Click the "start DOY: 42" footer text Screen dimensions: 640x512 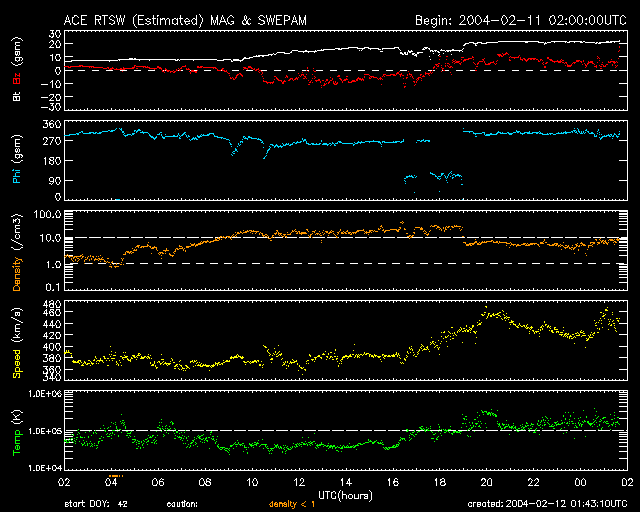pyautogui.click(x=96, y=504)
